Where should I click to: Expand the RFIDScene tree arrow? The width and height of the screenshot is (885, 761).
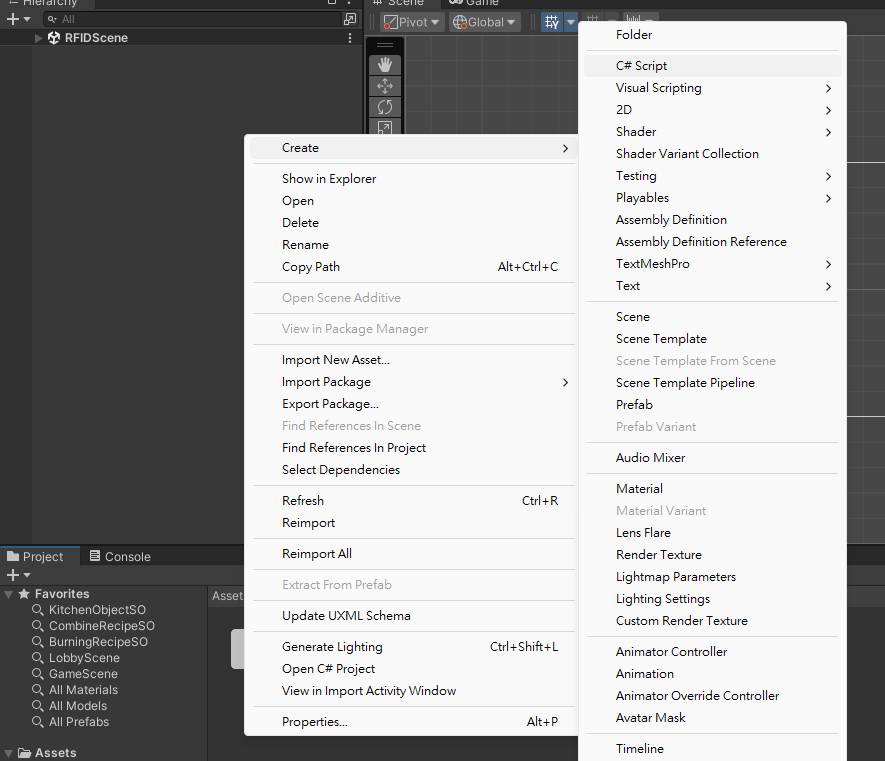(38, 38)
